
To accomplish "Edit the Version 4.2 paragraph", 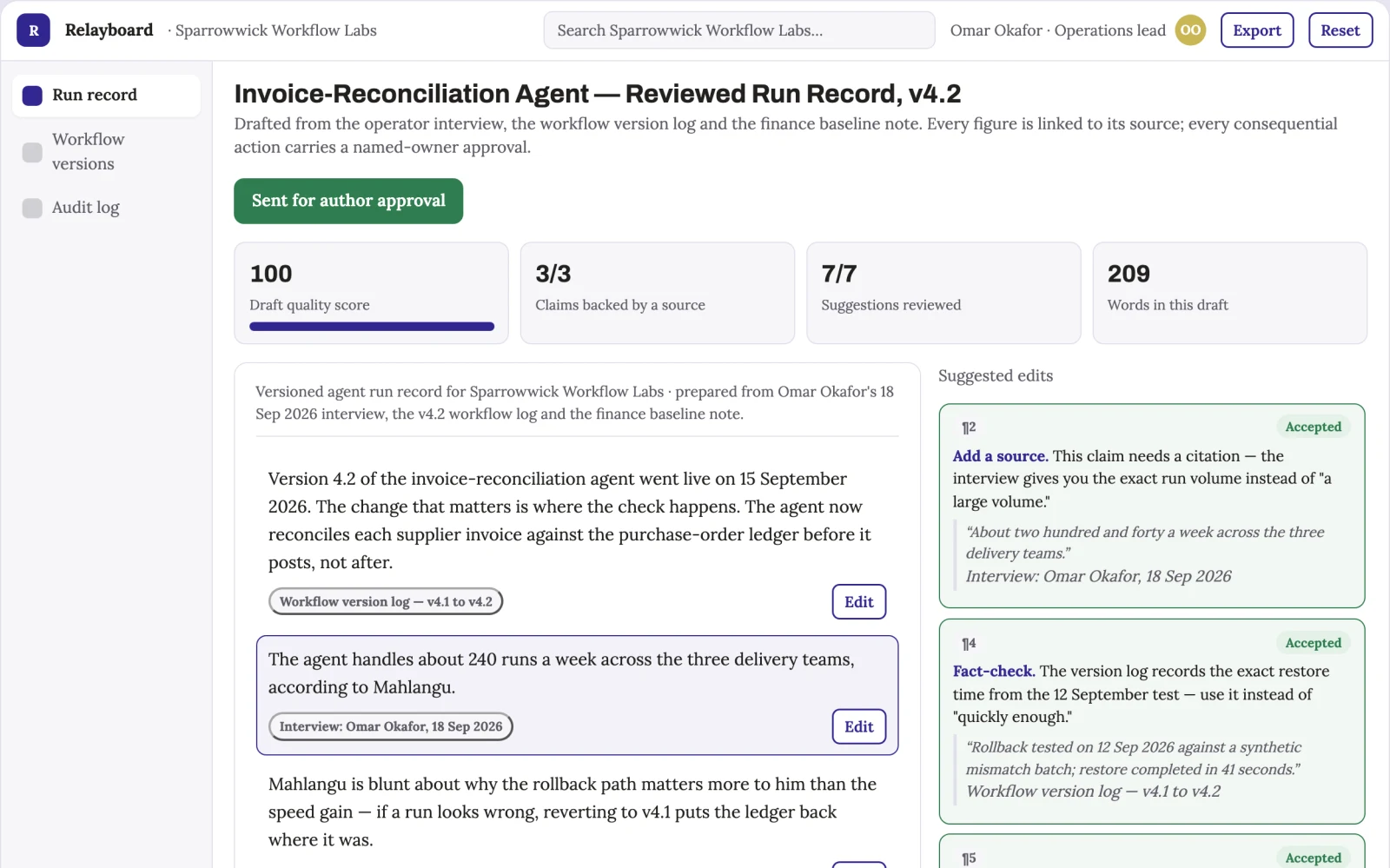I will (859, 602).
